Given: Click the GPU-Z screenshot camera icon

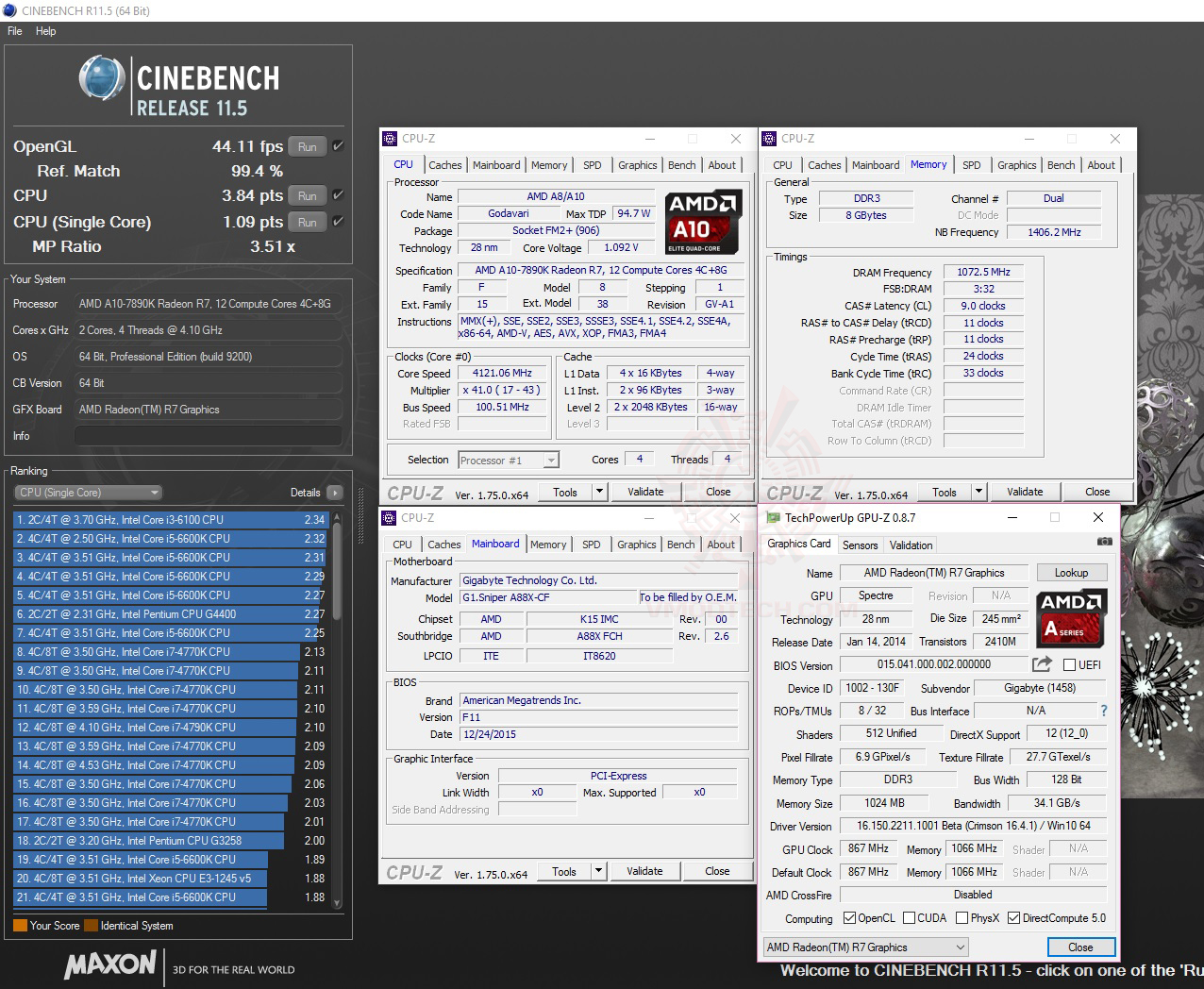Looking at the screenshot, I should click(x=1104, y=542).
